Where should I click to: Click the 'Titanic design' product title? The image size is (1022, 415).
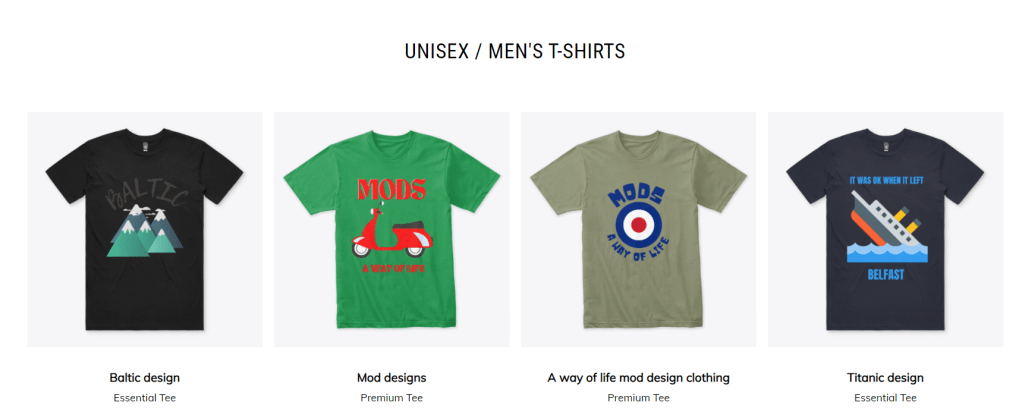[885, 378]
